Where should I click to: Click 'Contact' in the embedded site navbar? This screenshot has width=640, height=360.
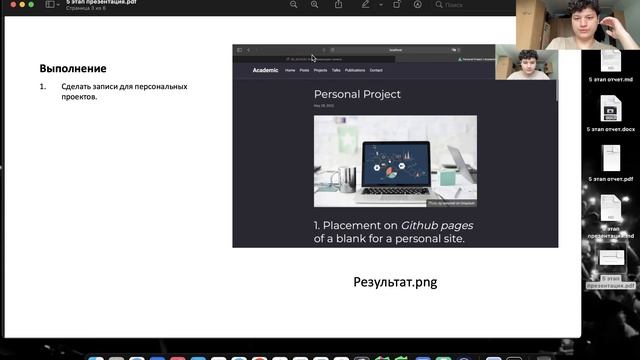376,70
